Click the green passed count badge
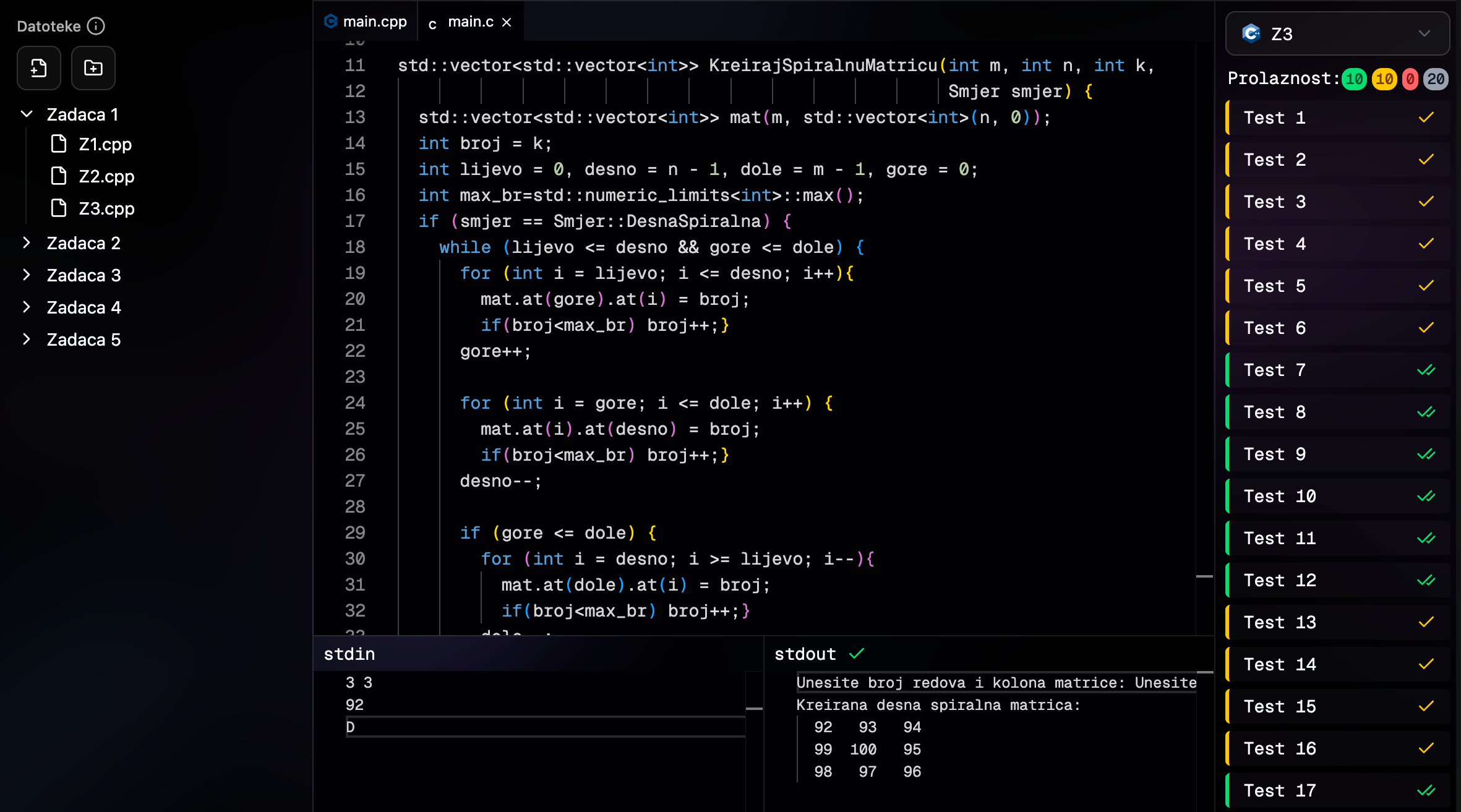Image resolution: width=1461 pixels, height=812 pixels. [1354, 79]
